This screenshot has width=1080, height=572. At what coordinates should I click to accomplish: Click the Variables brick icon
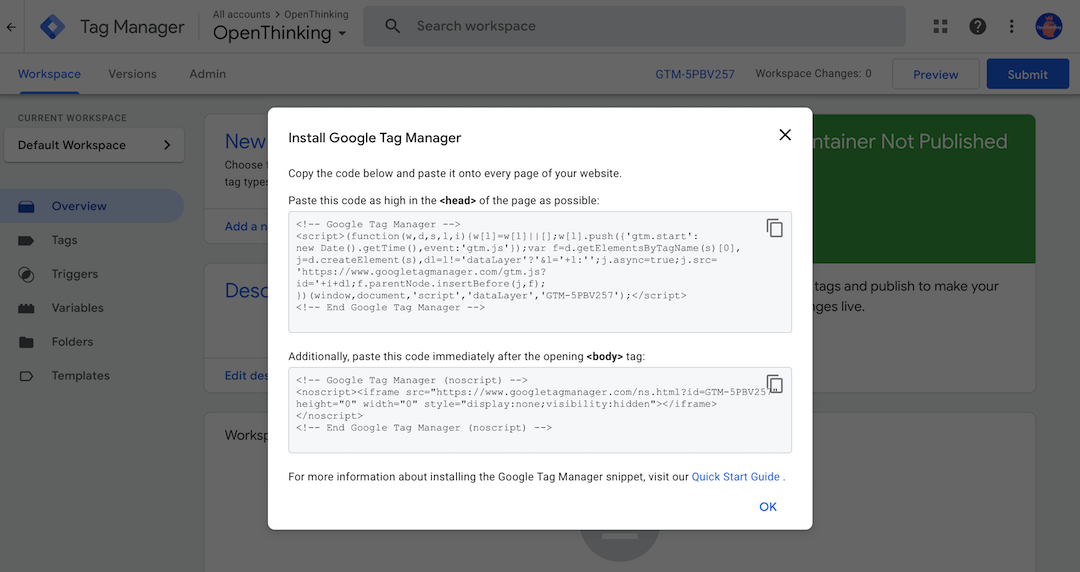coord(26,308)
